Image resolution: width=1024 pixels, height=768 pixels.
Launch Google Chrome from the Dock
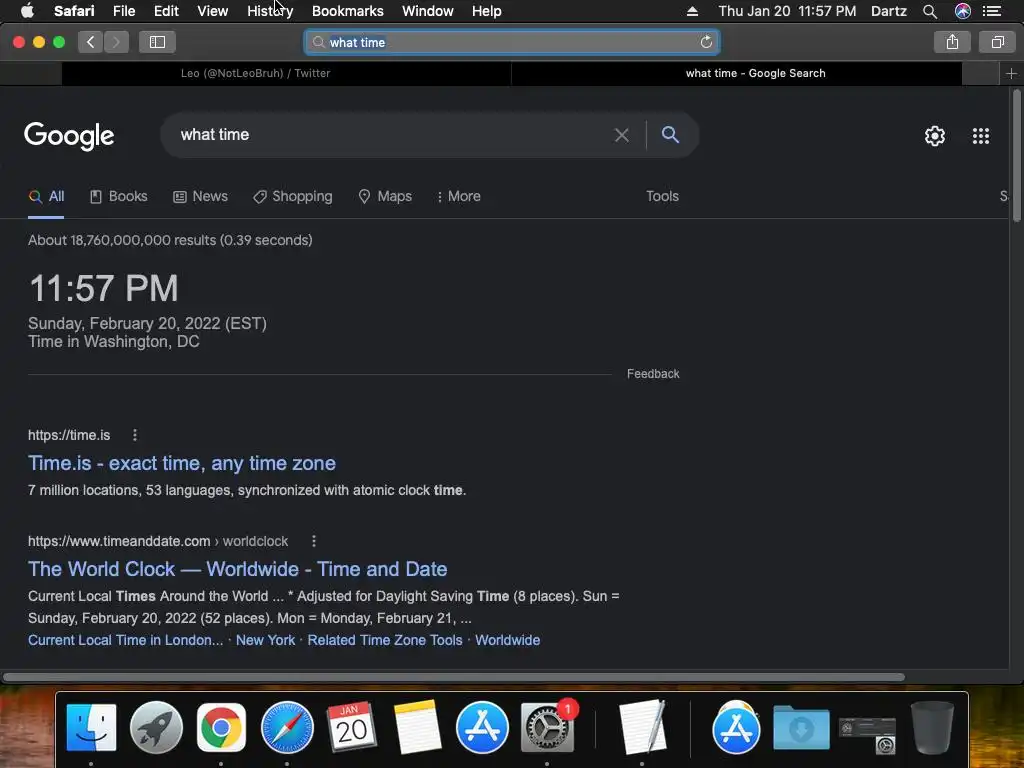(221, 727)
